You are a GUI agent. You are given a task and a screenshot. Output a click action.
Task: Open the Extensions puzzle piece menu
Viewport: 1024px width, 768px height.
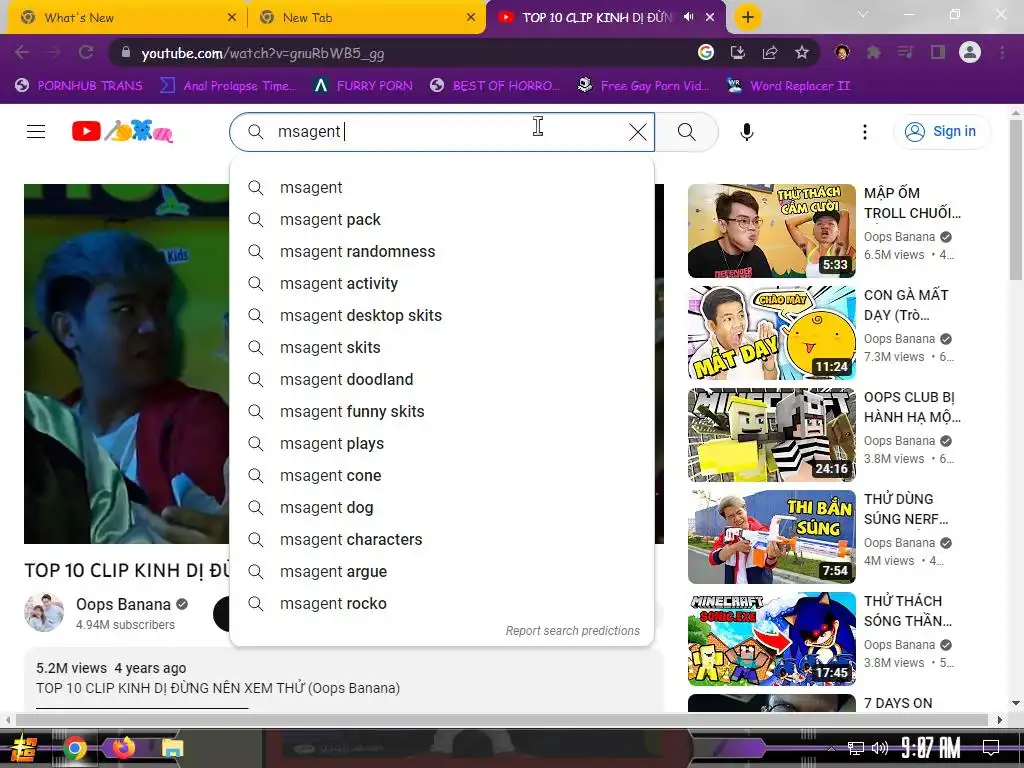coord(873,52)
